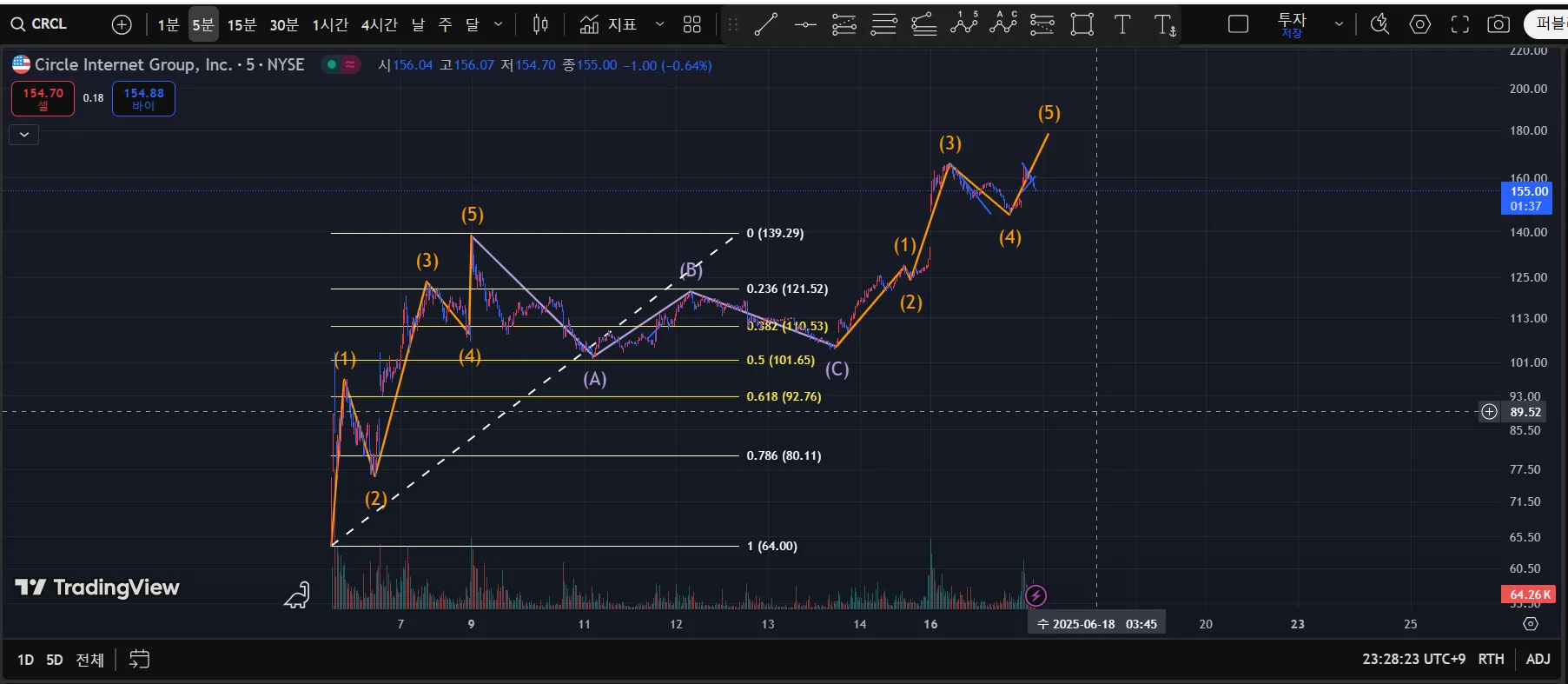This screenshot has height=684, width=1568.
Task: Open the CRCL symbol search
Action: click(39, 24)
